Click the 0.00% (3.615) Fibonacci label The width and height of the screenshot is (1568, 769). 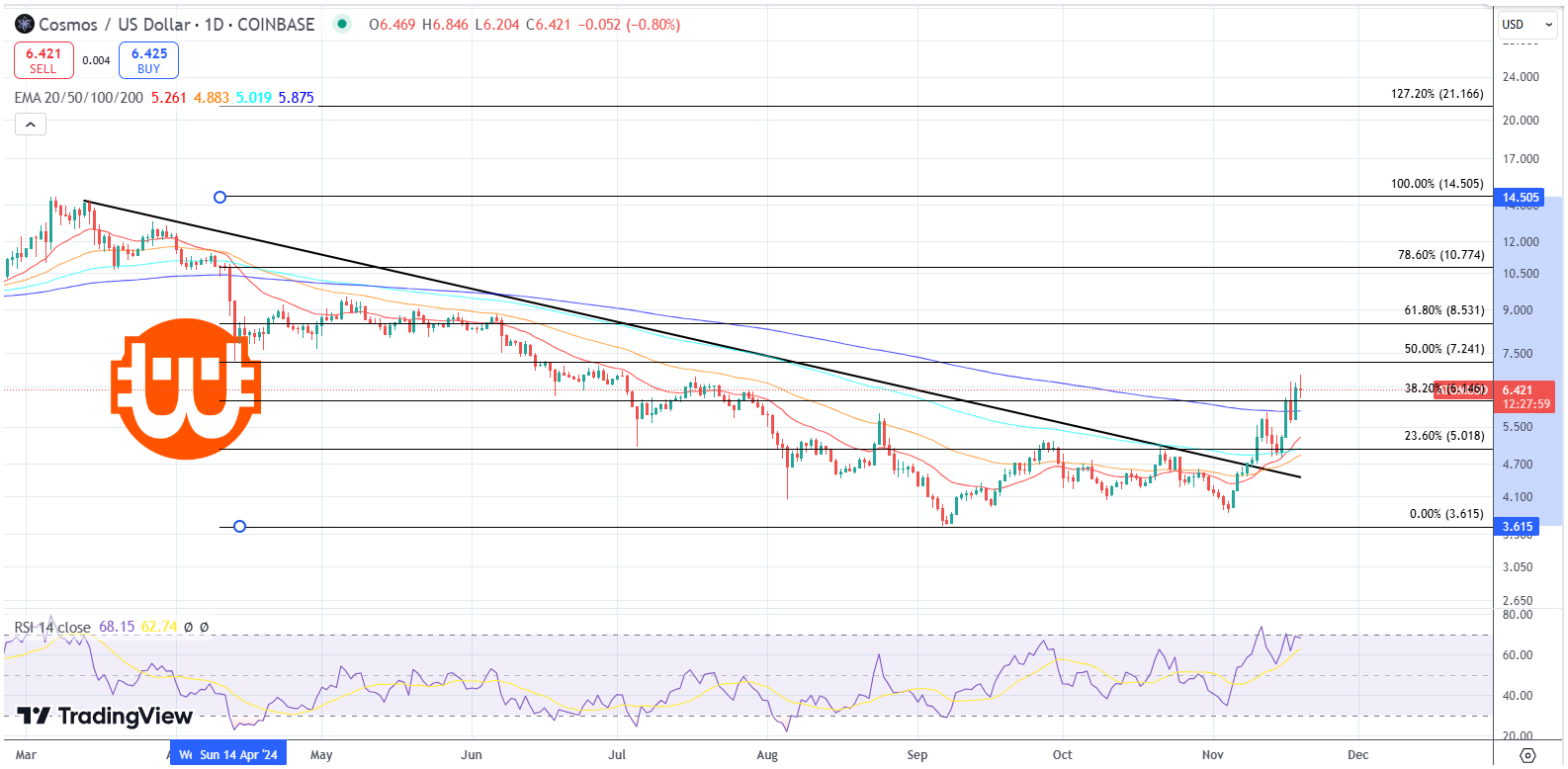(1446, 514)
